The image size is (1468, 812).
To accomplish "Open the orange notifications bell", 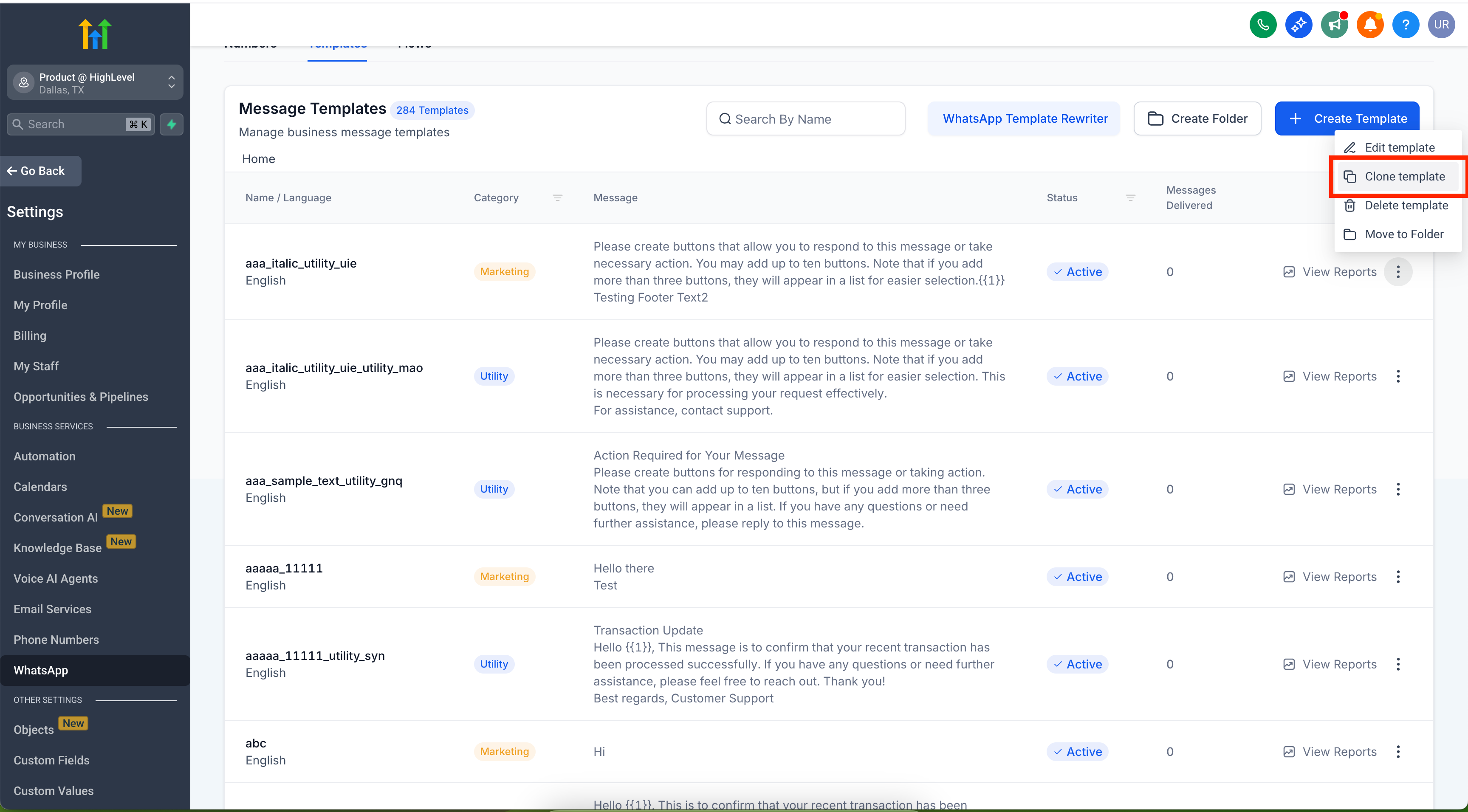I will [1370, 25].
